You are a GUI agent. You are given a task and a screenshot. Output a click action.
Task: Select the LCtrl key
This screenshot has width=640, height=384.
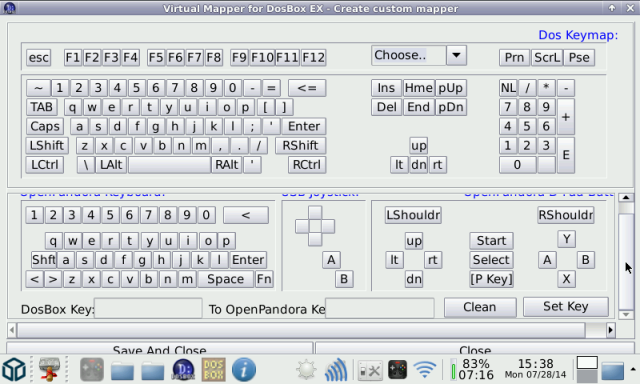pos(45,165)
